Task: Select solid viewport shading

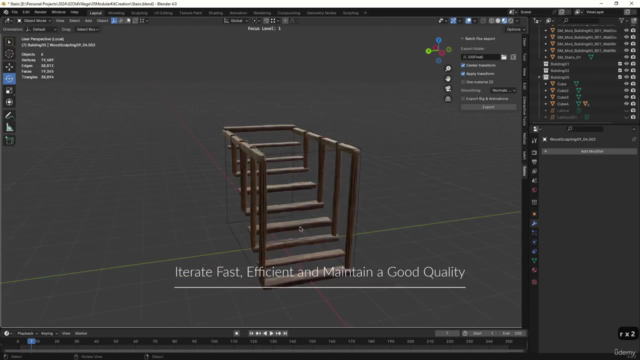Action: [498, 21]
